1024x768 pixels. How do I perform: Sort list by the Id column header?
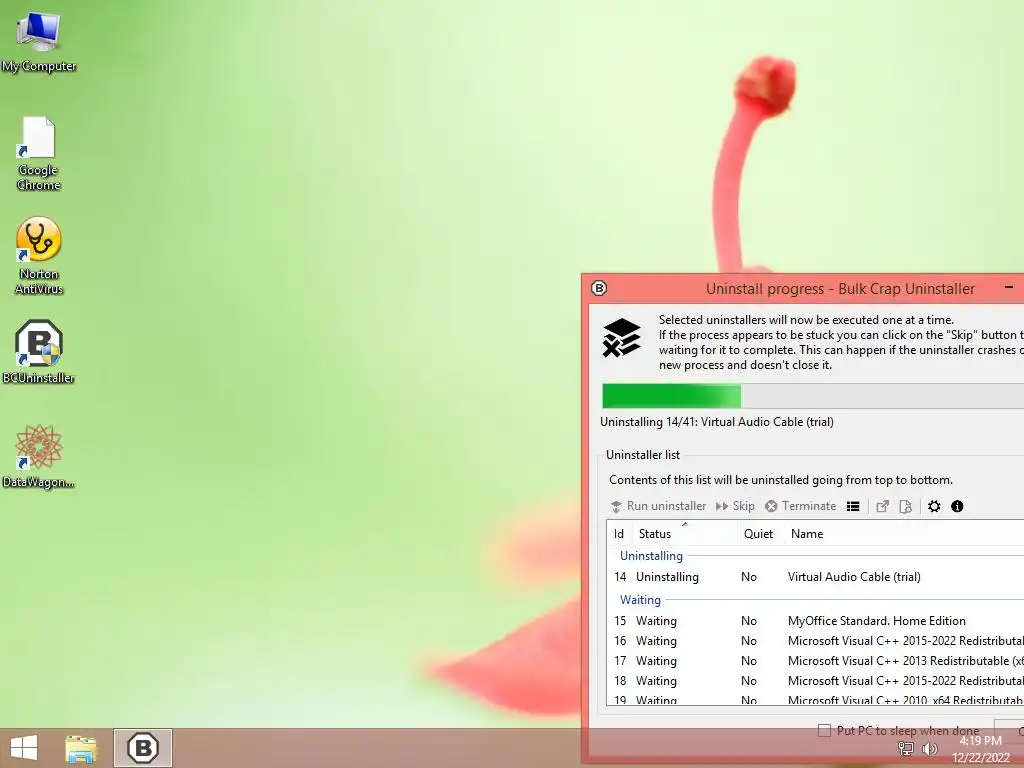619,534
